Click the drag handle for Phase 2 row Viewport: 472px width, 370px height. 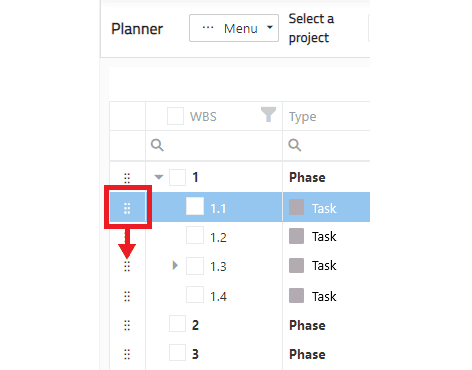127,325
